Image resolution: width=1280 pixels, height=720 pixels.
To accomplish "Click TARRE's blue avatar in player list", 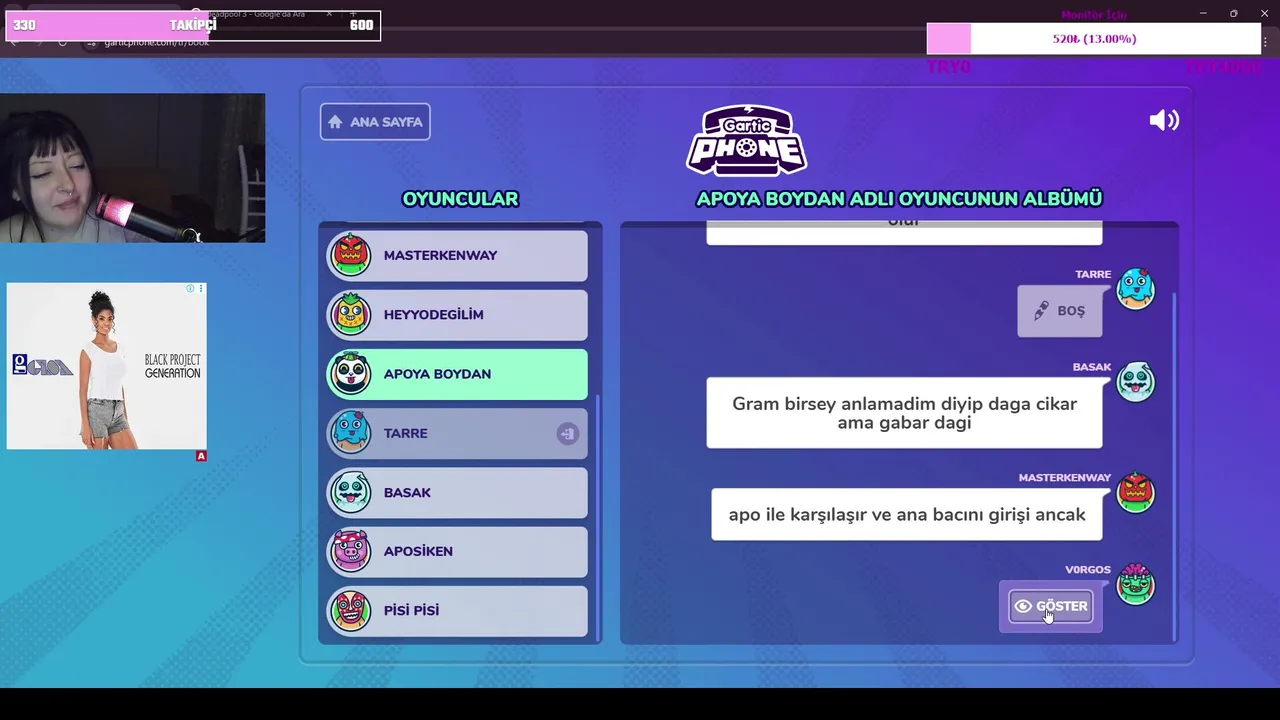I will pyautogui.click(x=351, y=432).
